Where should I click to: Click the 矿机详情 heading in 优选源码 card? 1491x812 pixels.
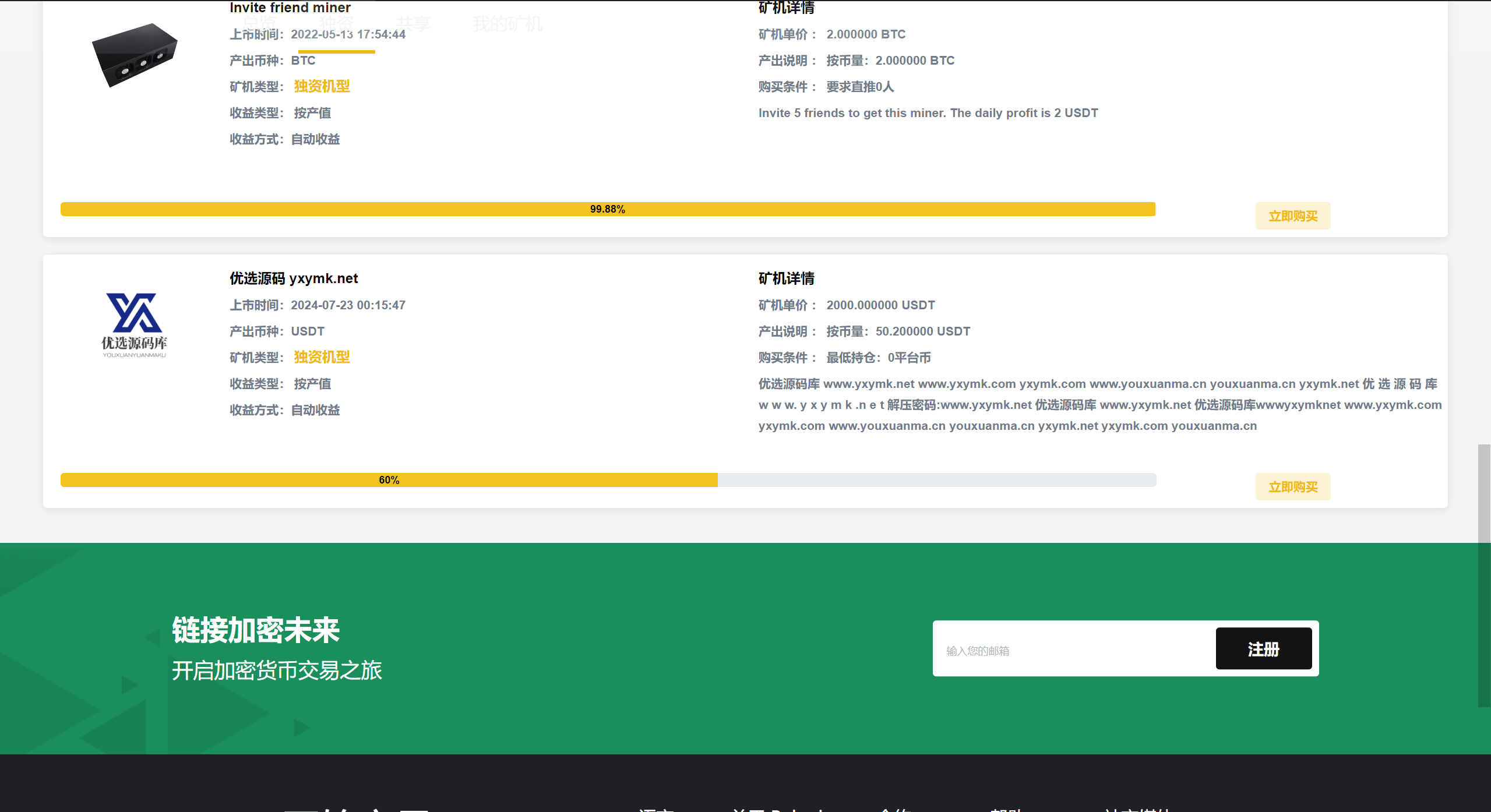[x=786, y=278]
